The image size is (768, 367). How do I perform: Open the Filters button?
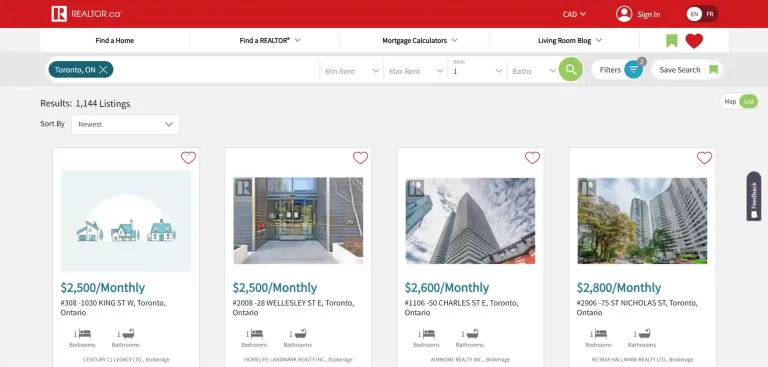[618, 70]
